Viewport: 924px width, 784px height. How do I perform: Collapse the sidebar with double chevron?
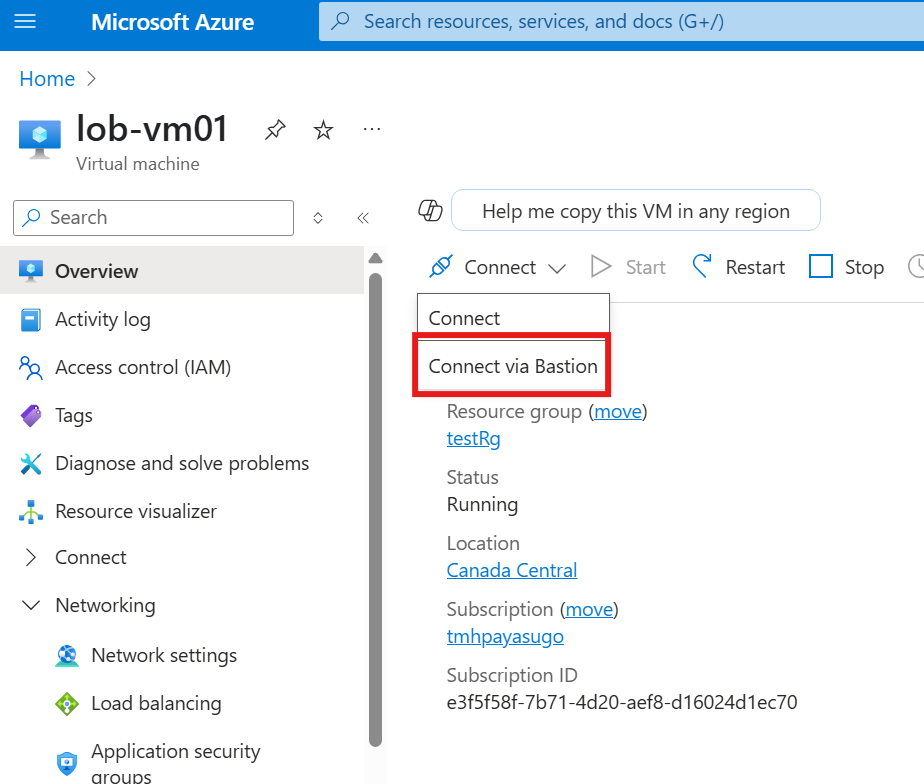(363, 218)
